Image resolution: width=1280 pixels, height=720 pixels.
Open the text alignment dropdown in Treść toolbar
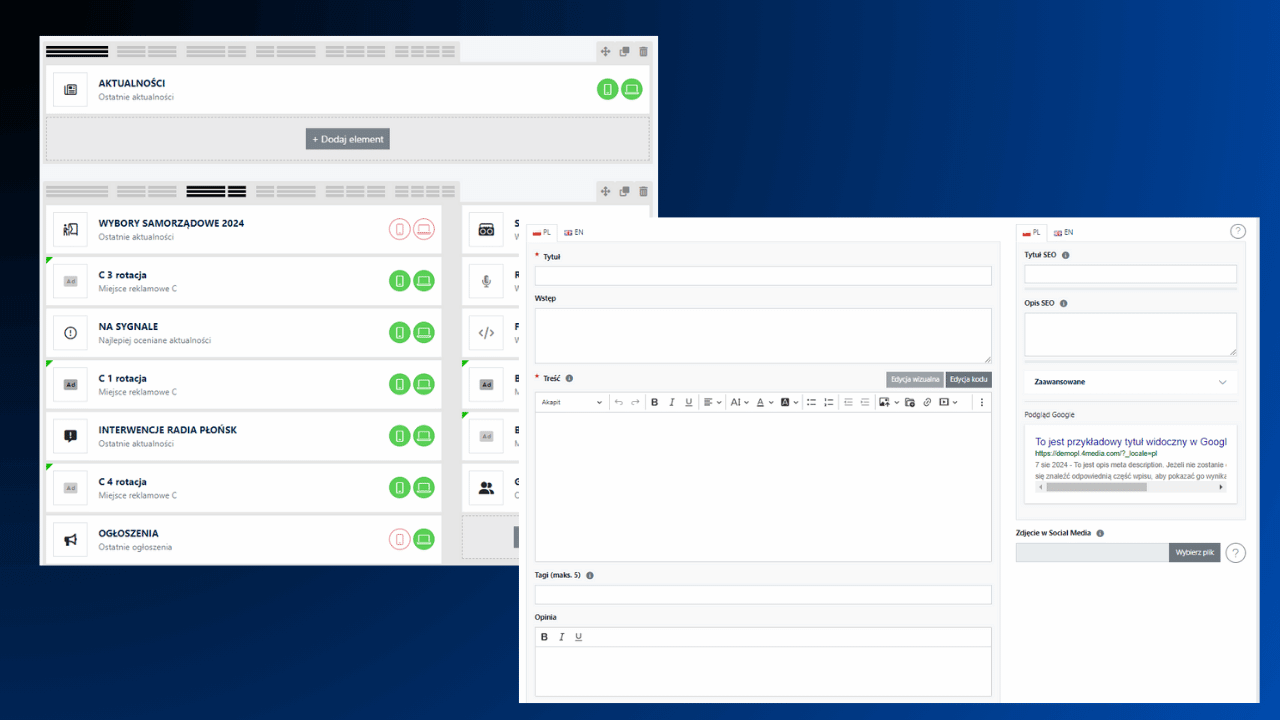tap(712, 402)
